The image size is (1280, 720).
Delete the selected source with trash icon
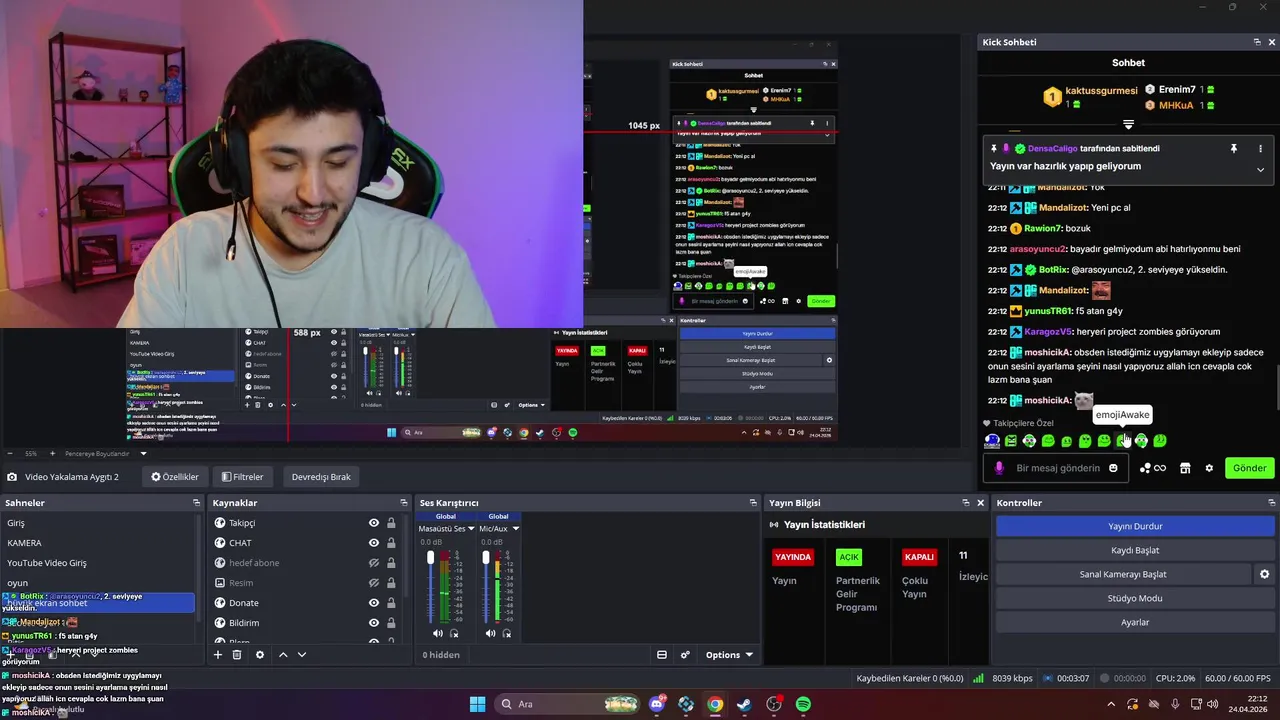click(x=237, y=655)
